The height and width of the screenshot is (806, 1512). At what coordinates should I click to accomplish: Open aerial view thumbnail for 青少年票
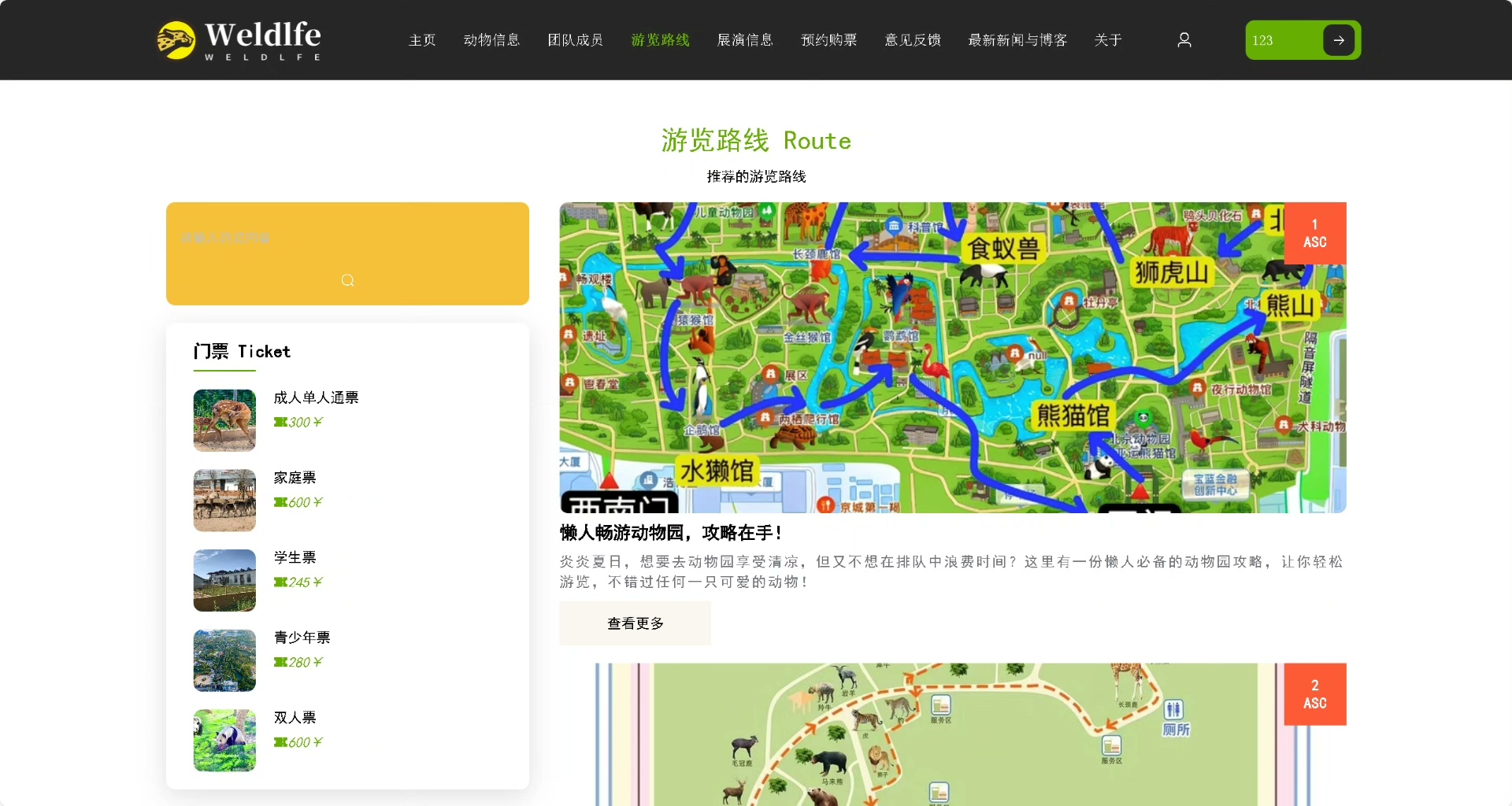tap(224, 660)
